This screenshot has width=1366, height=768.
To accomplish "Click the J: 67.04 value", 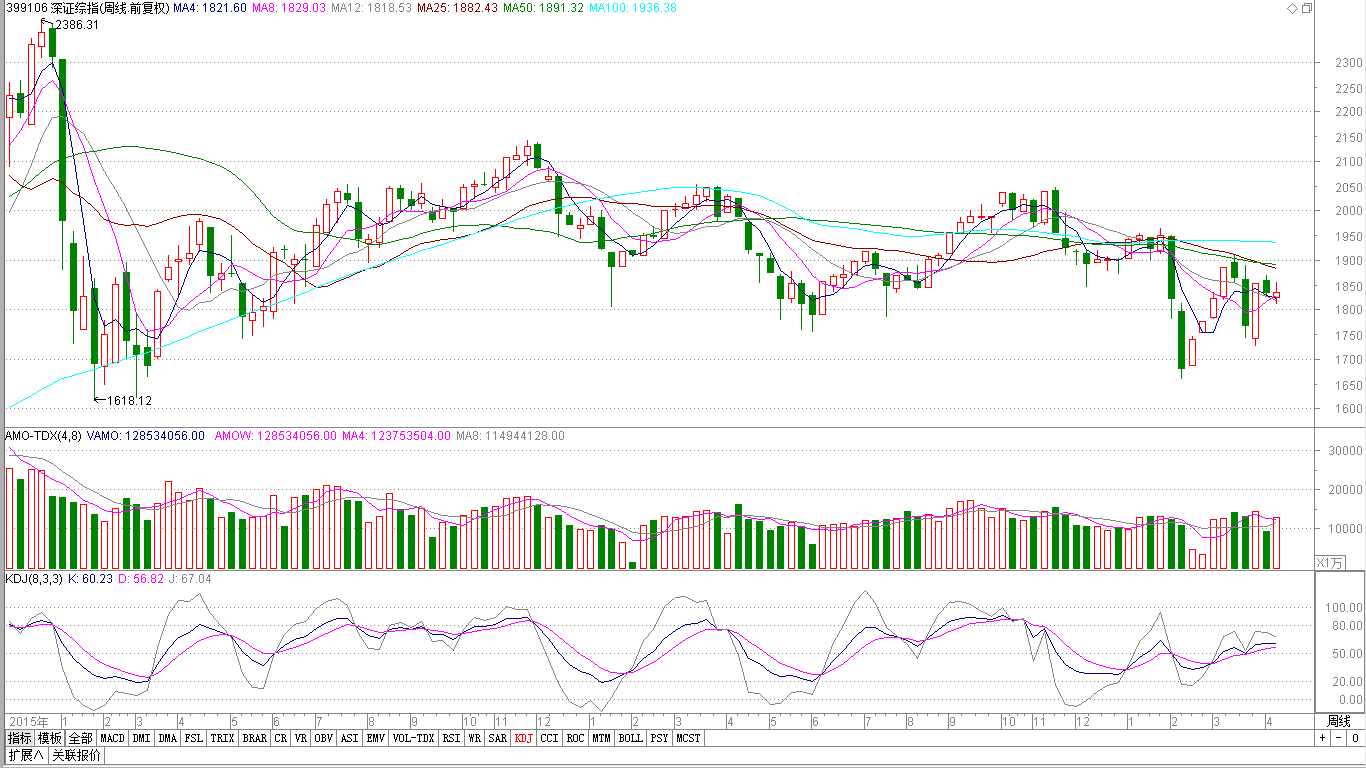I will [x=190, y=579].
